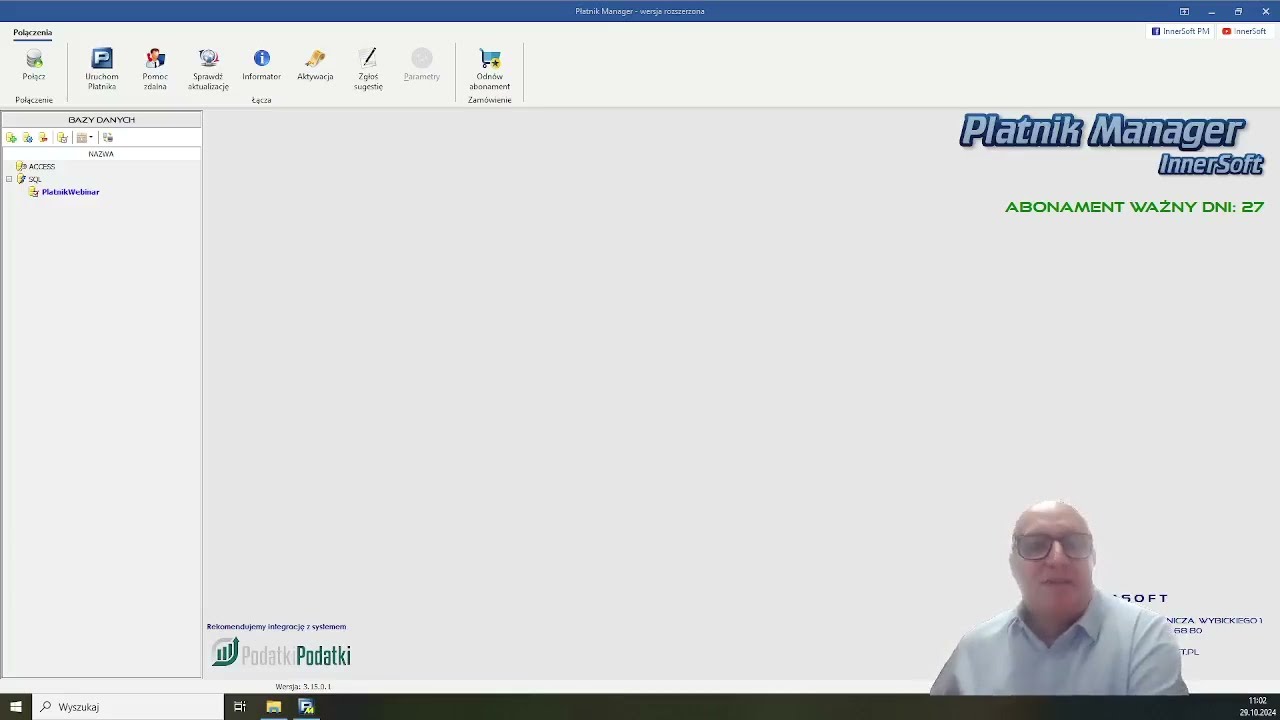Click the Wyszukaj taskbar search box
The width and height of the screenshot is (1280, 720).
[128, 707]
